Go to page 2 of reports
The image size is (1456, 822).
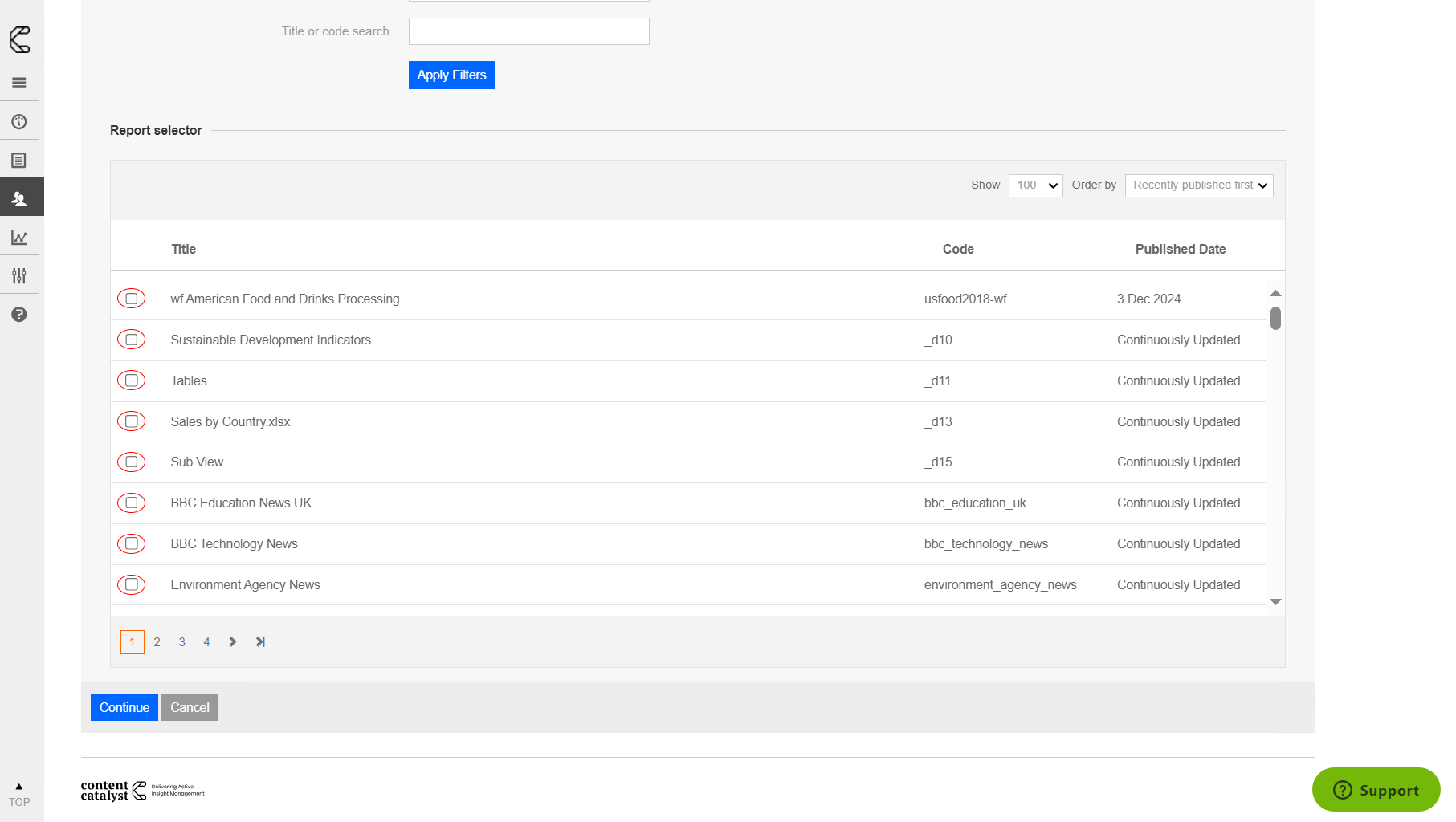tap(157, 642)
